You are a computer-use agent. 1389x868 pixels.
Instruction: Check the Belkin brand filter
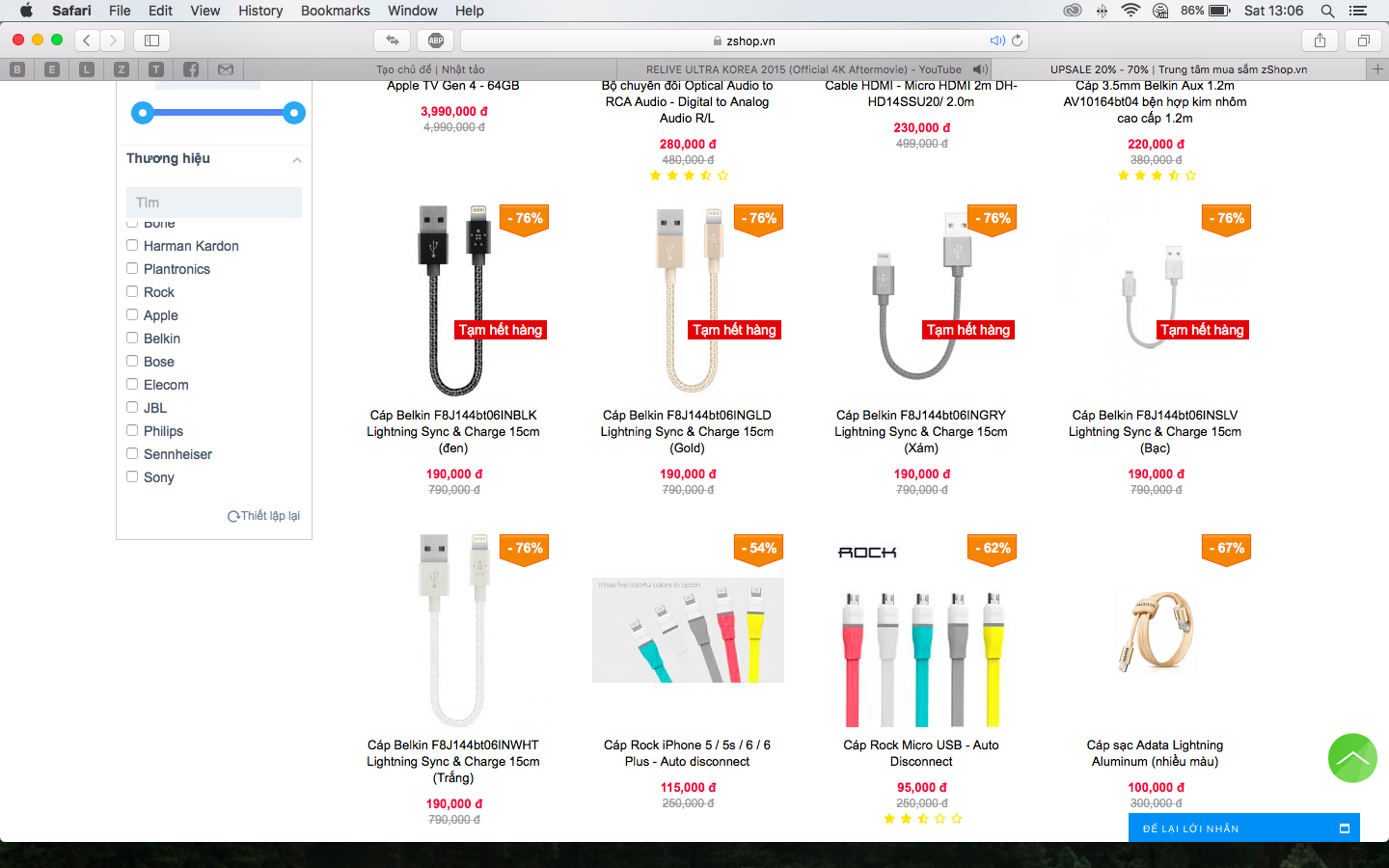[132, 339]
